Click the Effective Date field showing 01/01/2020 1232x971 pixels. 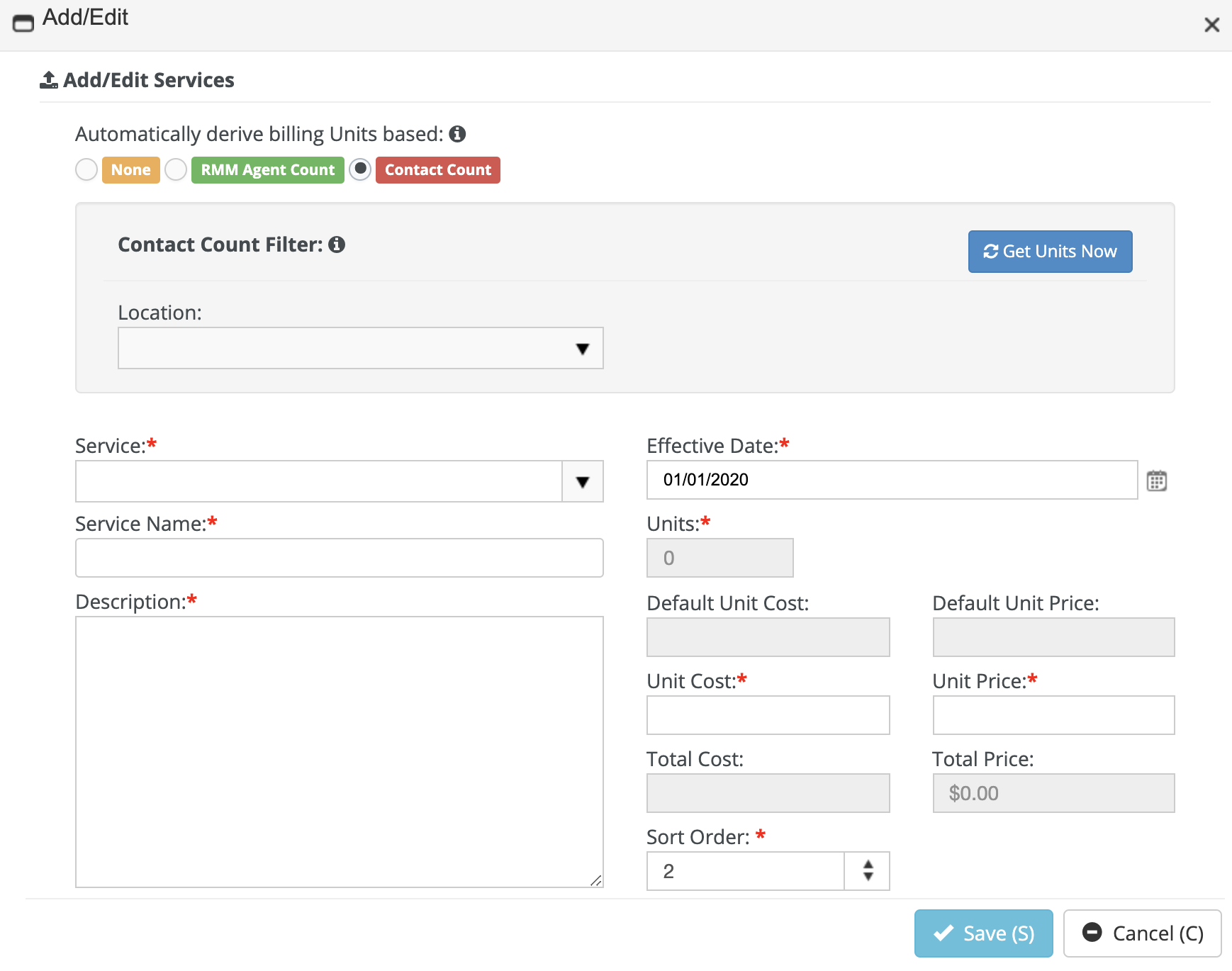[x=892, y=480]
